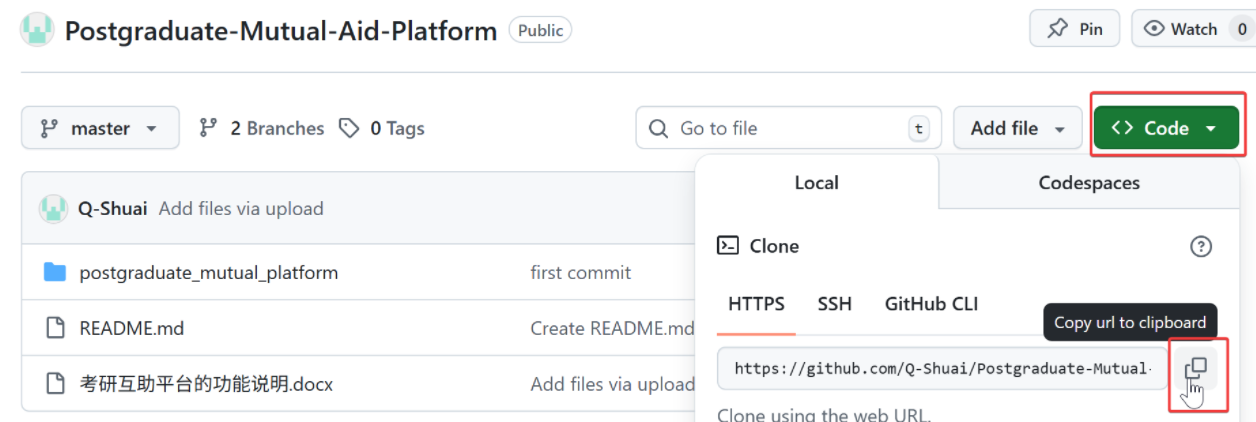Click the tag icon beside 0 Tags
Screen dimensions: 1256x422
(348, 128)
